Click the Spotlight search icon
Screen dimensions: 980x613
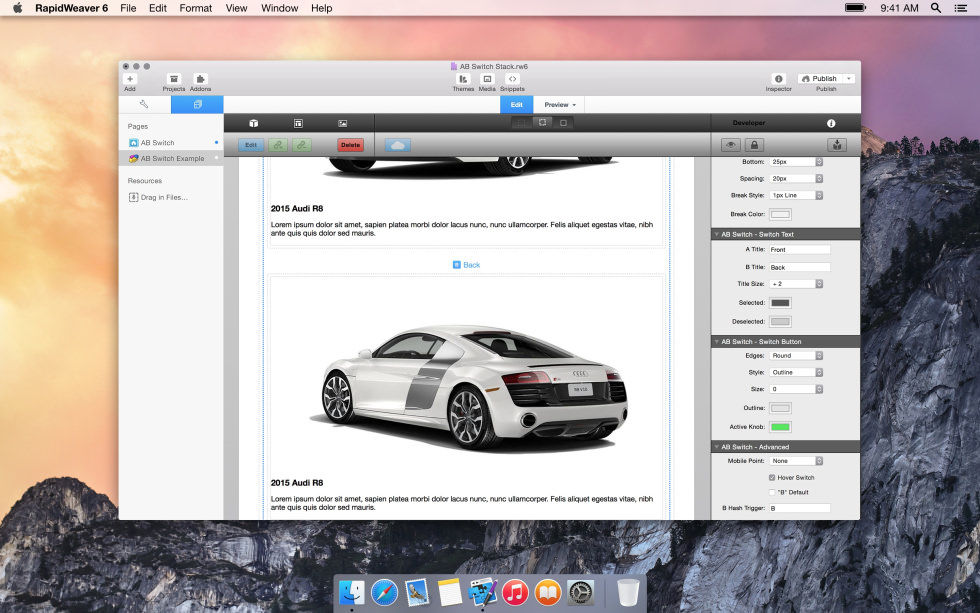tap(936, 8)
